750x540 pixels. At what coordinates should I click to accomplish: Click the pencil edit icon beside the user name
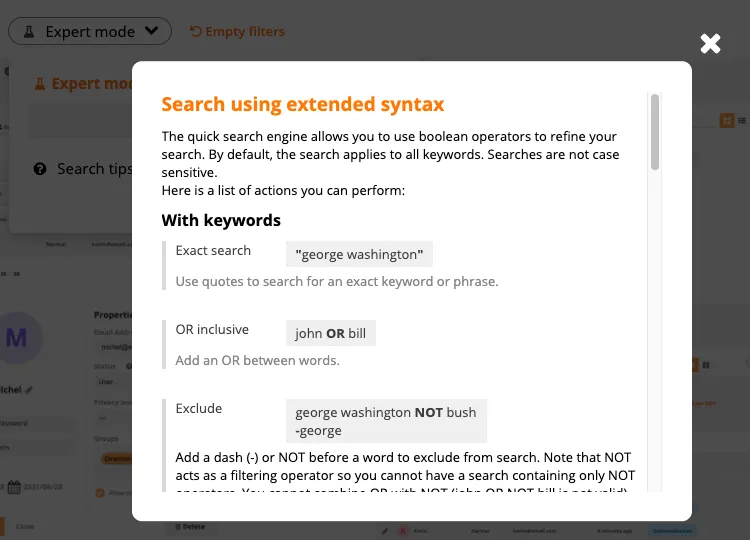(x=29, y=389)
